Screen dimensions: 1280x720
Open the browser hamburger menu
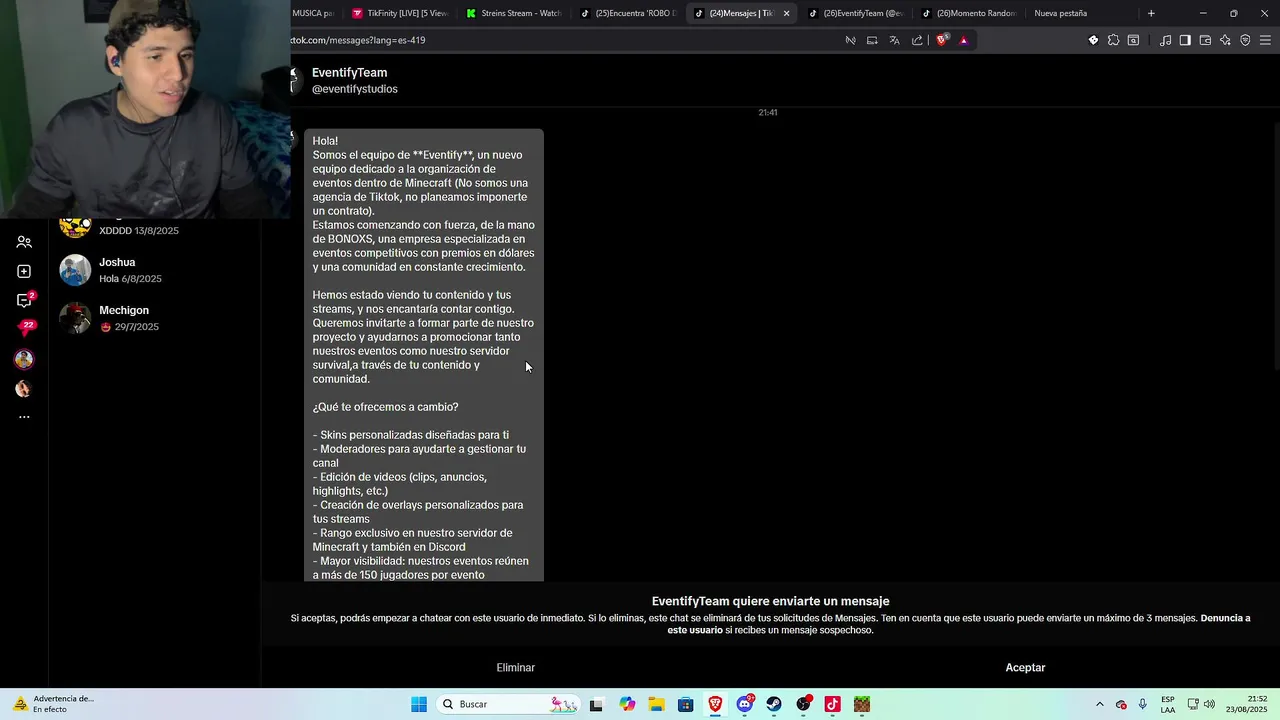click(1265, 40)
